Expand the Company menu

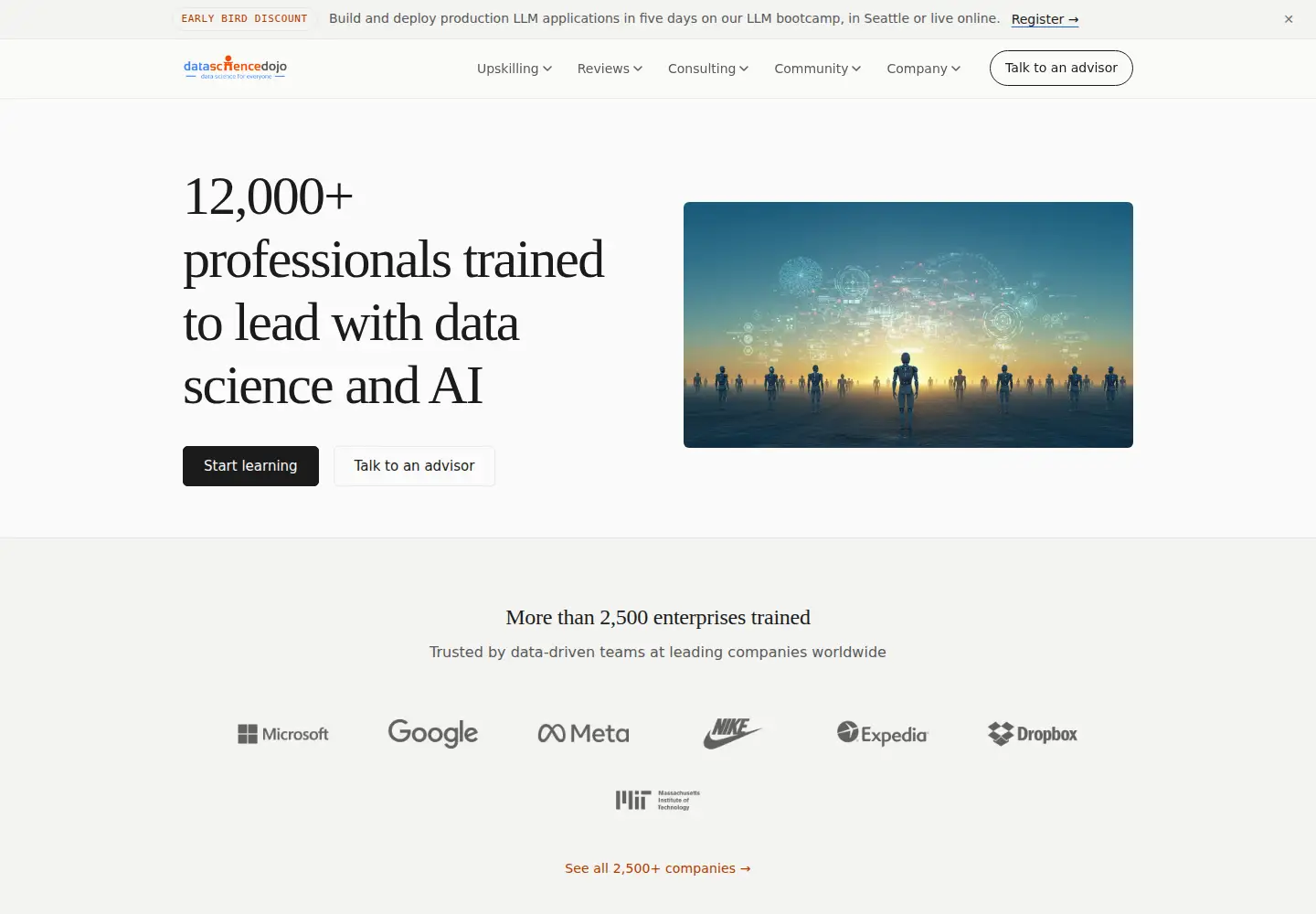point(924,69)
